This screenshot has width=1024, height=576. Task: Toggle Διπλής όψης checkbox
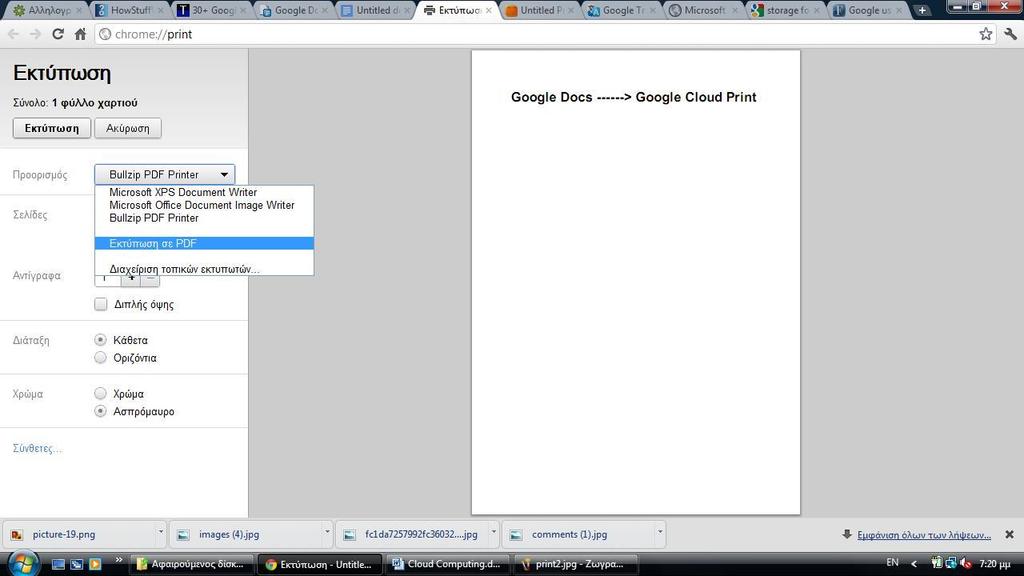(x=101, y=304)
